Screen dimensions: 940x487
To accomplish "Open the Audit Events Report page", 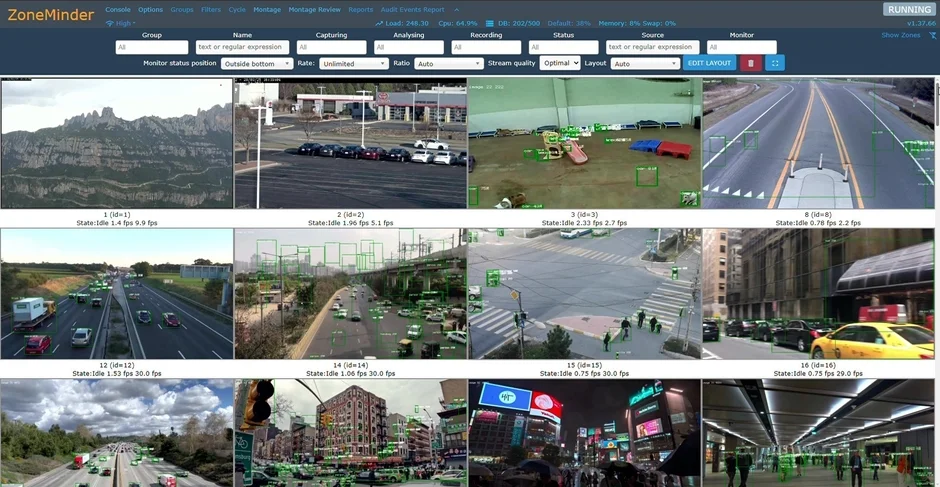I will pyautogui.click(x=412, y=9).
